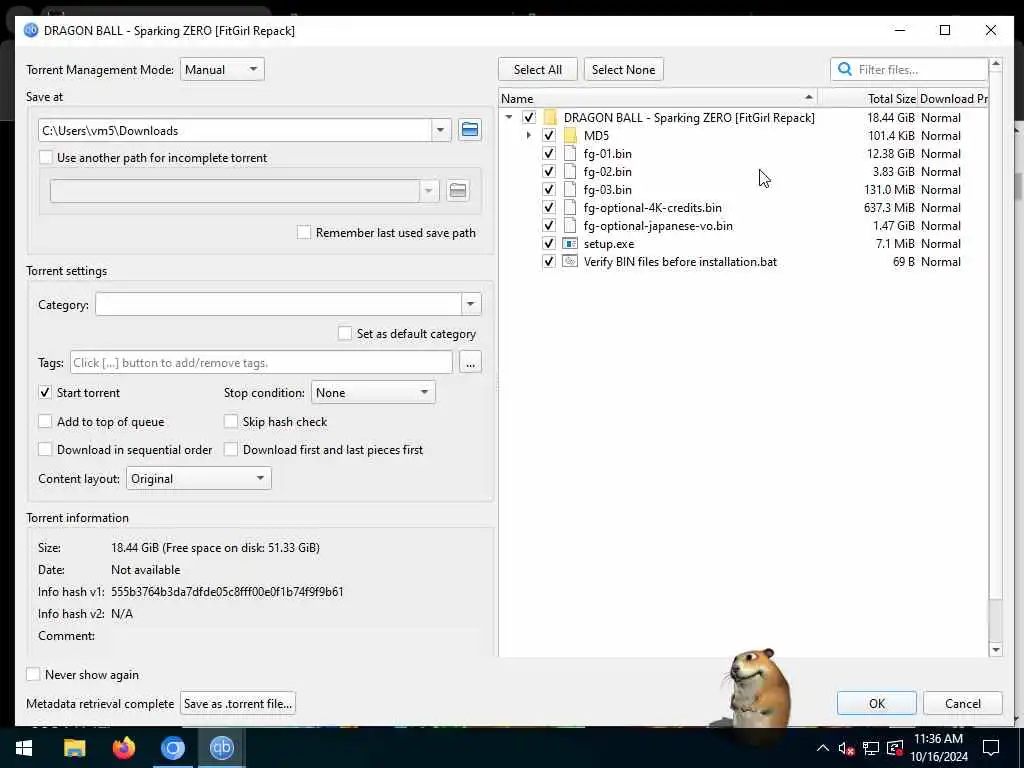Open save path folder browser icon
The image size is (1024, 768).
(x=470, y=129)
